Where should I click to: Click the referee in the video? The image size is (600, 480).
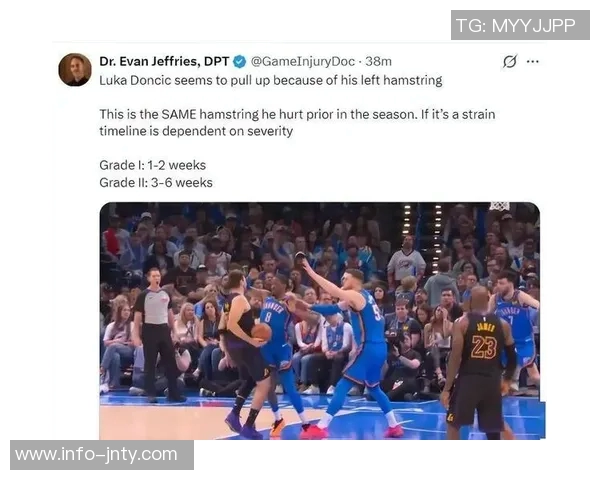(157, 334)
